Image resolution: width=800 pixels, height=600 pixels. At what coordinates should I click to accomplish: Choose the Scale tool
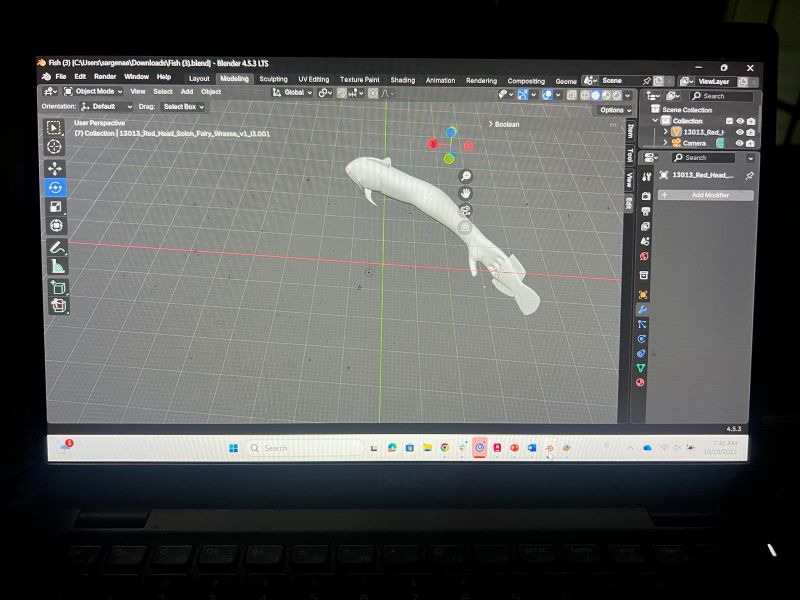point(56,207)
